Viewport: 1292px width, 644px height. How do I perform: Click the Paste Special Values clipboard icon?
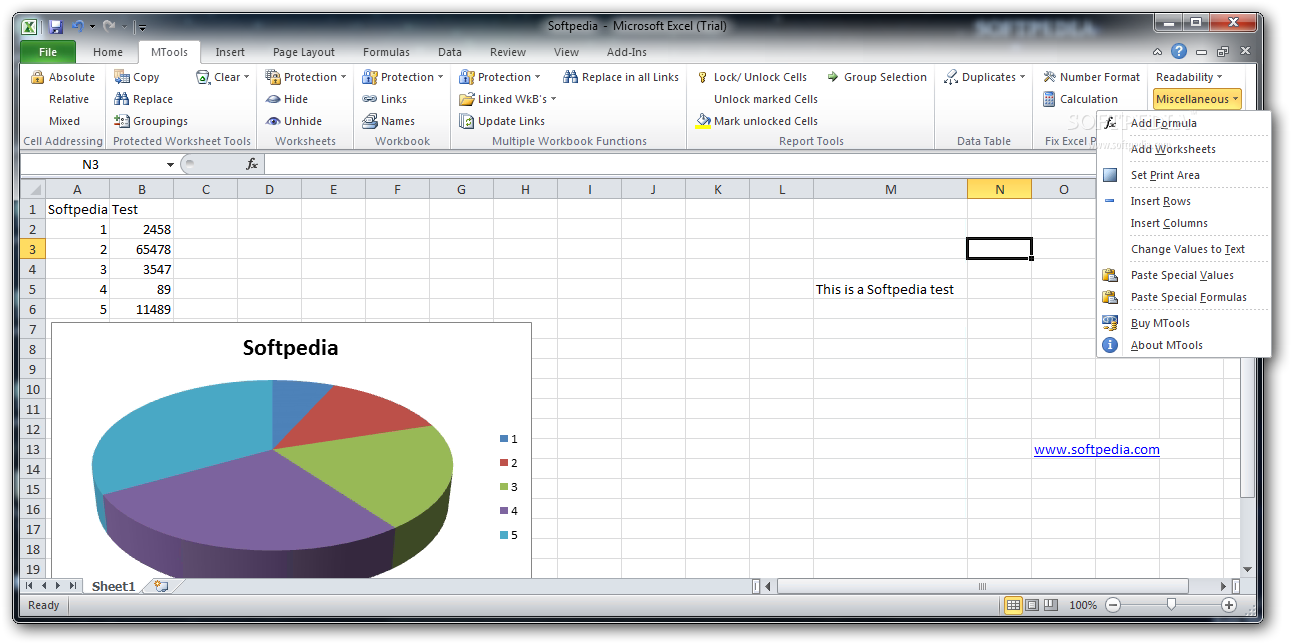click(1110, 275)
